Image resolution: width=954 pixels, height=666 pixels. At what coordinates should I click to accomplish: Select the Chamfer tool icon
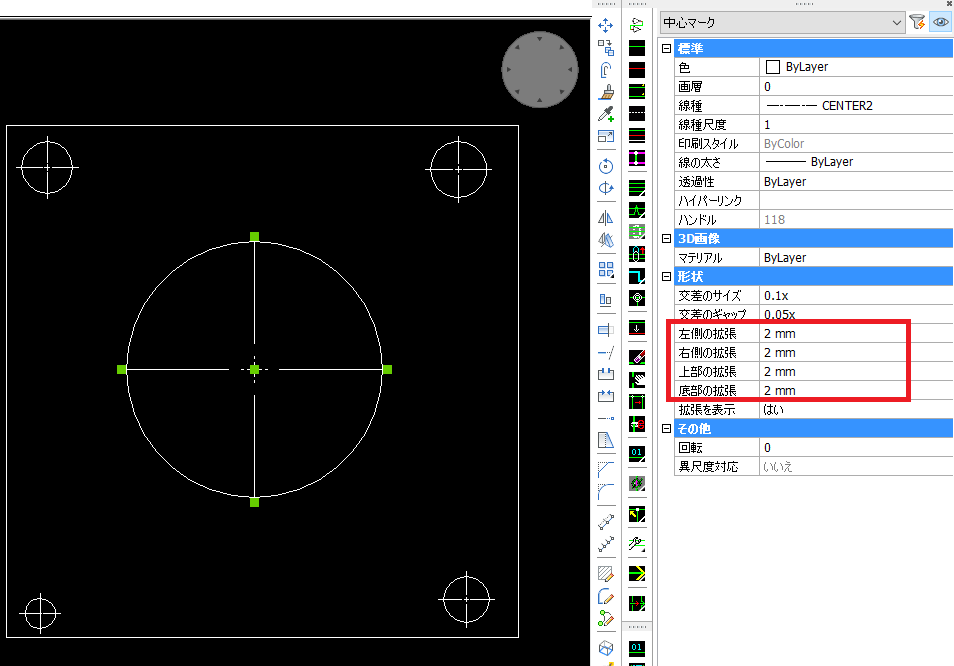click(605, 469)
